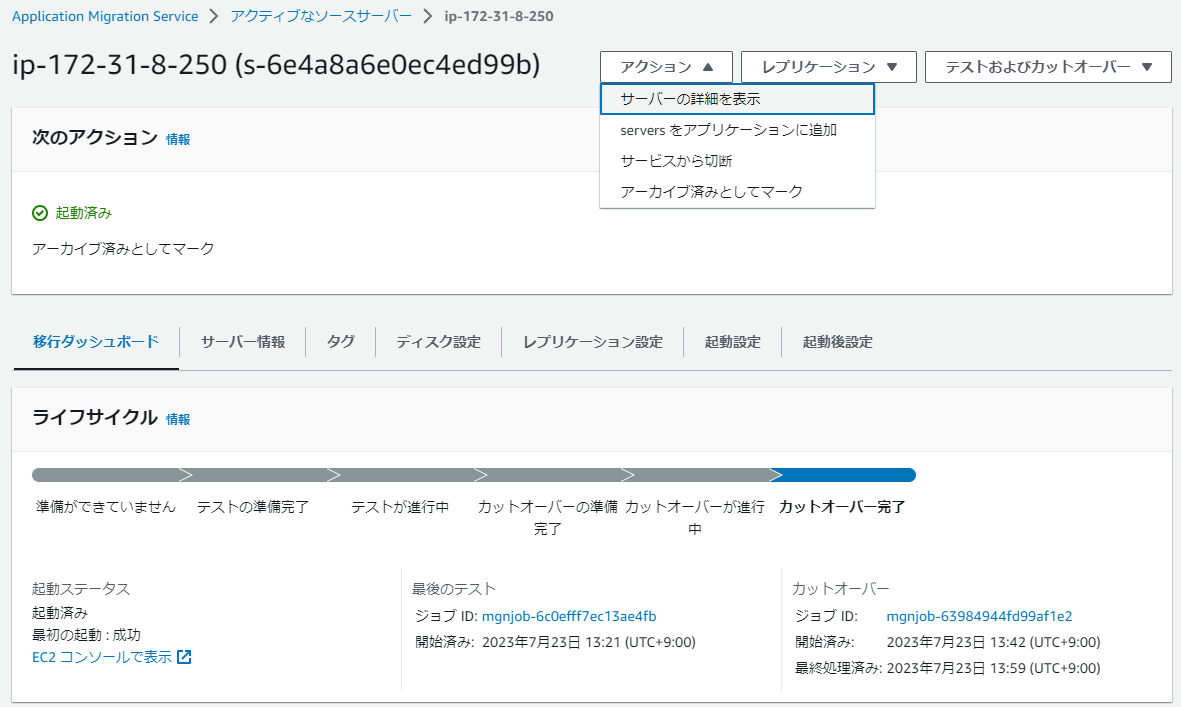Collapse the アクション dropdown button
1181x707 pixels.
click(x=666, y=67)
